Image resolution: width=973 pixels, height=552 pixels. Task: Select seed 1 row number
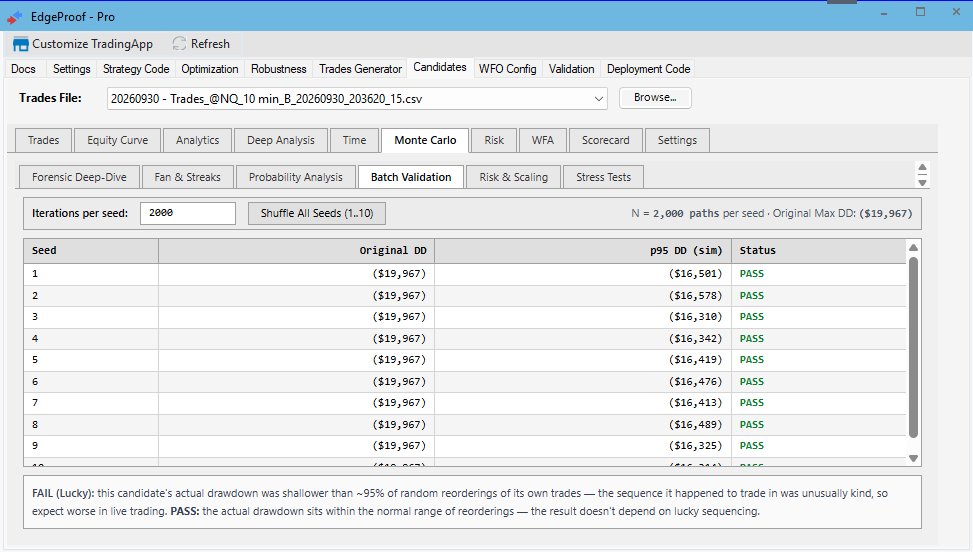click(x=35, y=274)
